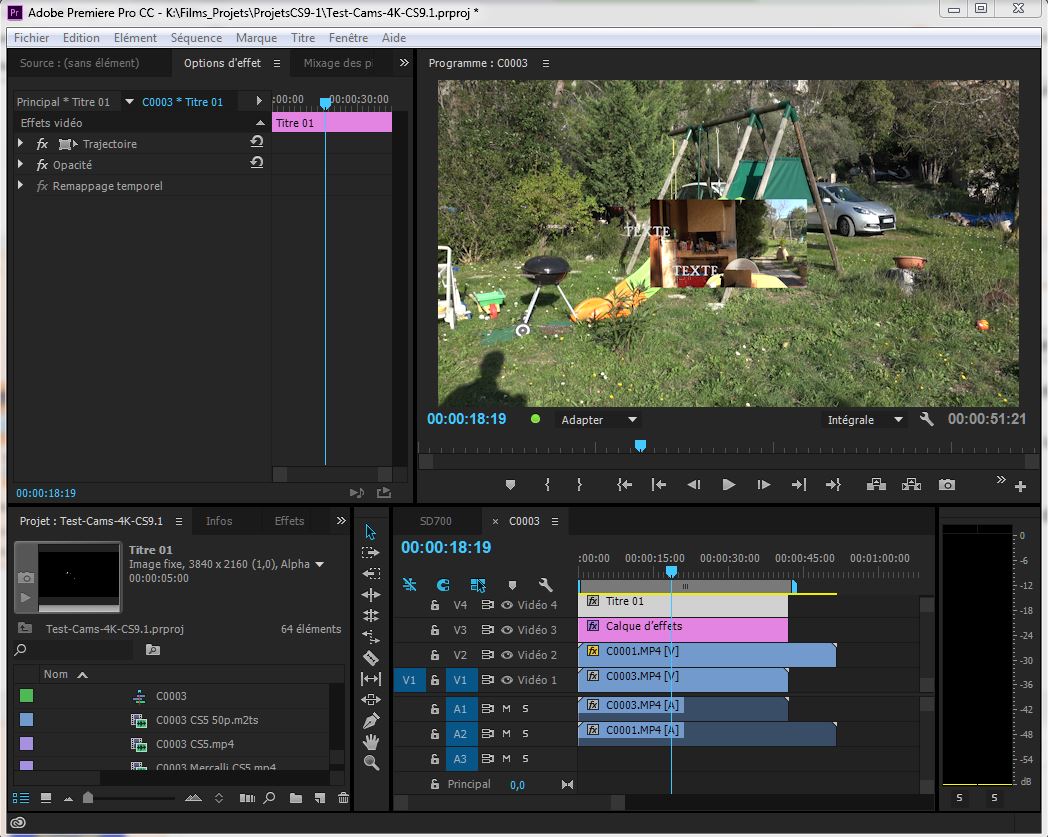Image resolution: width=1048 pixels, height=837 pixels.
Task: Select the Razor tool in tools panel
Action: [371, 657]
